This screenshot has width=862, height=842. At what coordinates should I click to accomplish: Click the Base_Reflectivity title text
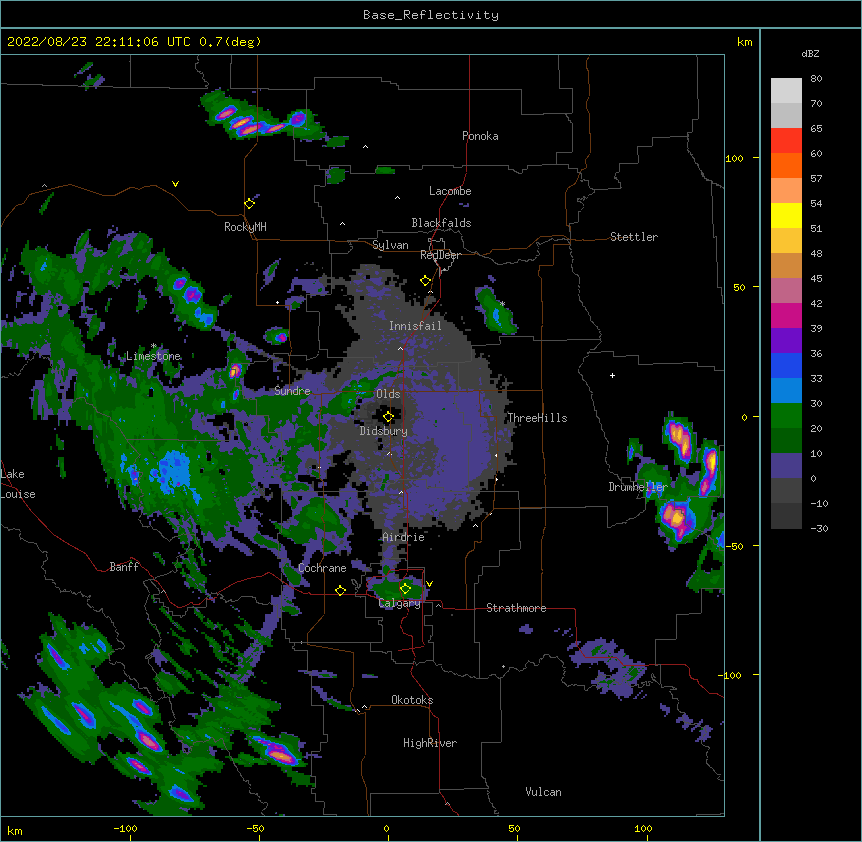[x=430, y=15]
